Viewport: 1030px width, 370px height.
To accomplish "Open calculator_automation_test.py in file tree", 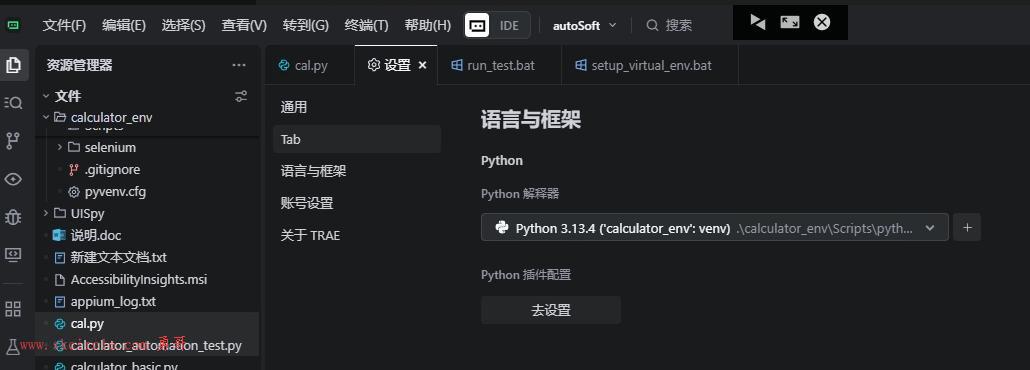I will point(147,346).
